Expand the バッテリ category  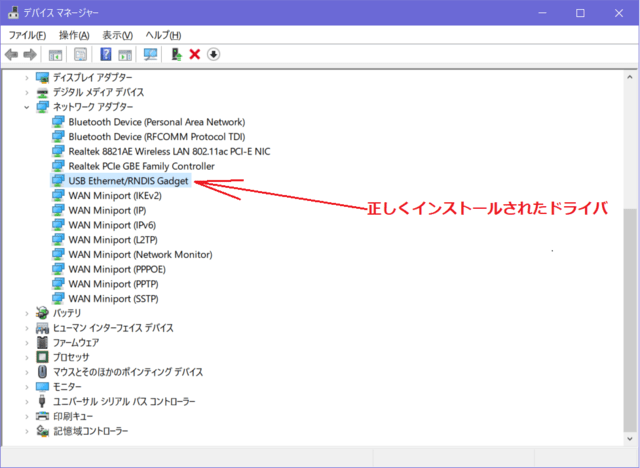pyautogui.click(x=27, y=313)
